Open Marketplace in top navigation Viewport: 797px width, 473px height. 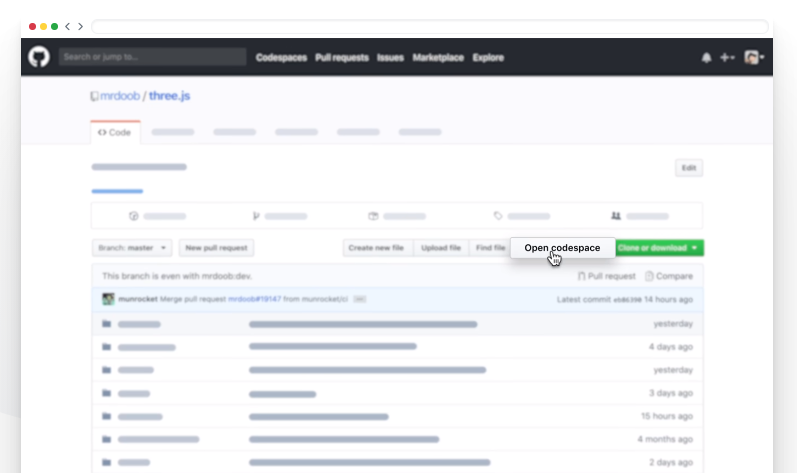coord(438,57)
